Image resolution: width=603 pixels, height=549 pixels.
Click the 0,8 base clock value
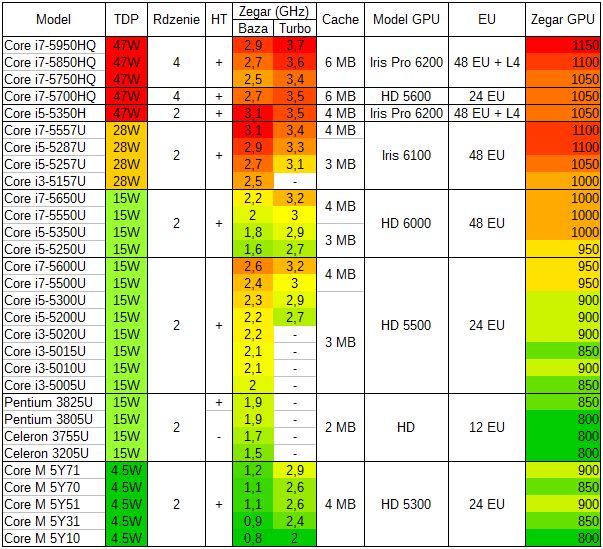253,538
